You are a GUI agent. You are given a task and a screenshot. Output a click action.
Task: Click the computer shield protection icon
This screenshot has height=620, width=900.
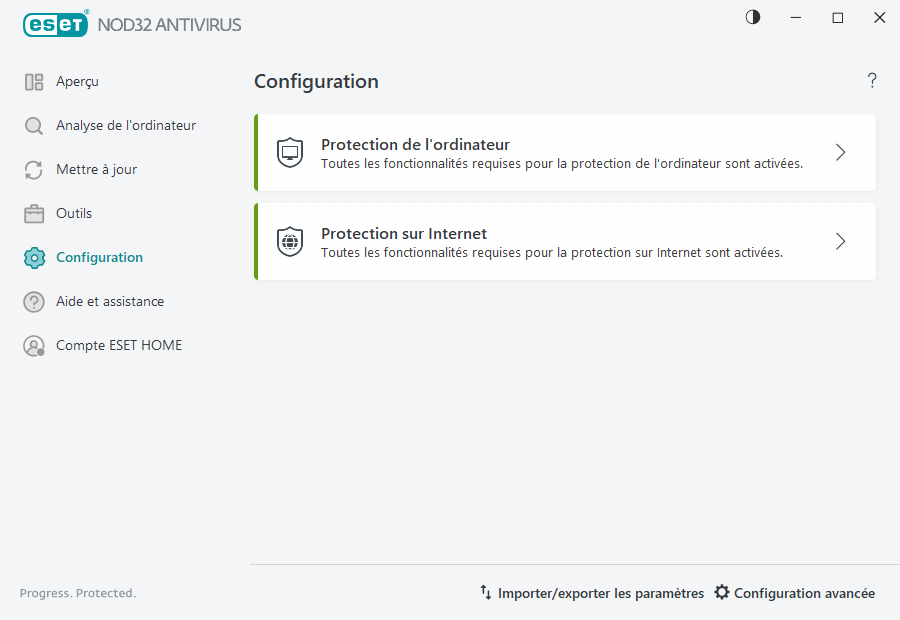click(x=290, y=152)
